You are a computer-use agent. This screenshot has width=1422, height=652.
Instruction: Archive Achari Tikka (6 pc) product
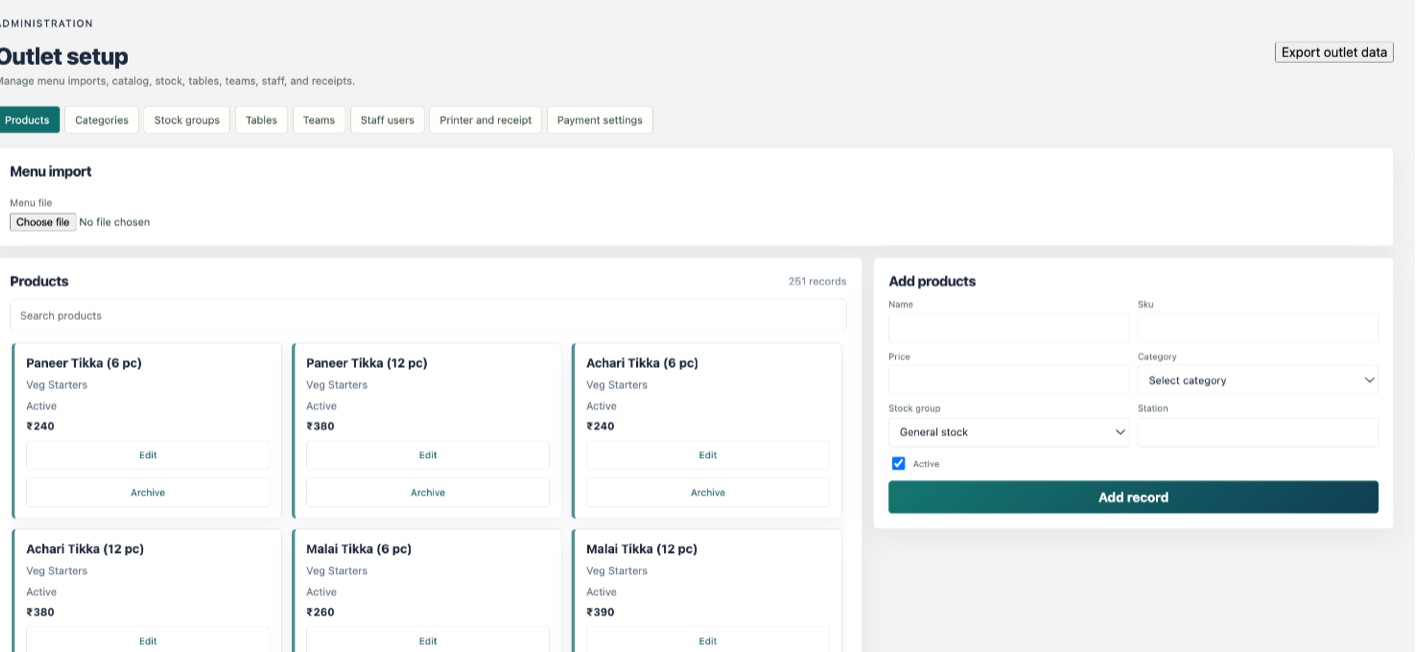point(708,492)
